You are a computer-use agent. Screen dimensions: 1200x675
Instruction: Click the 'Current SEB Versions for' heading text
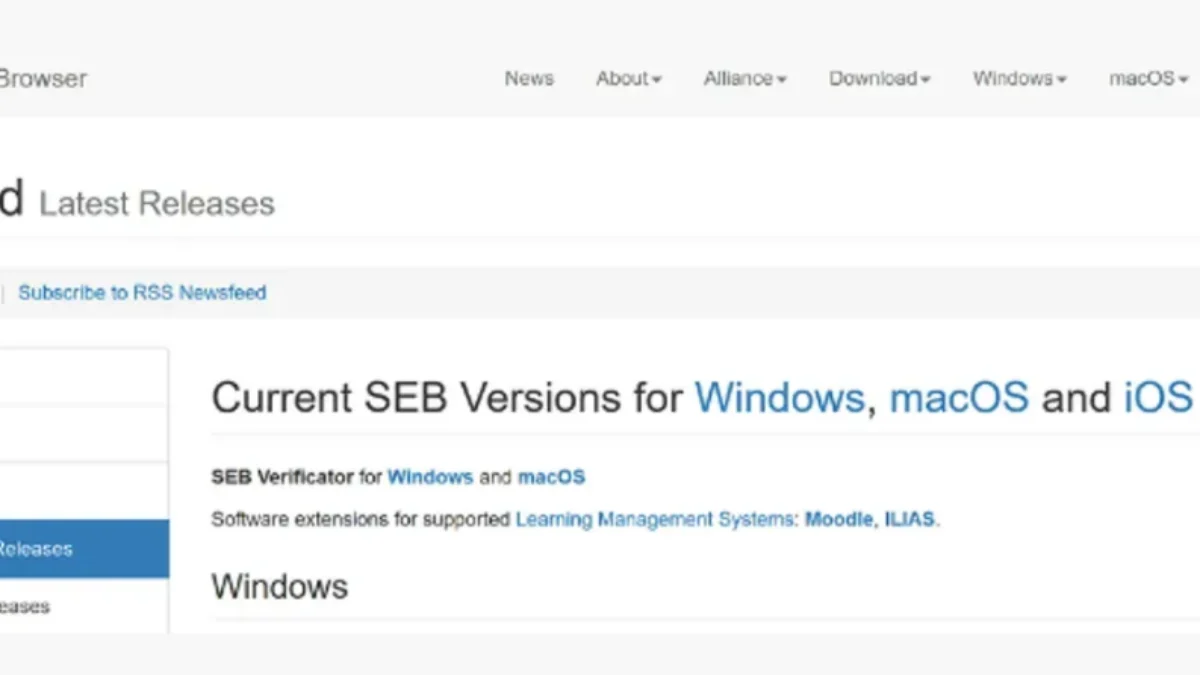pyautogui.click(x=447, y=398)
